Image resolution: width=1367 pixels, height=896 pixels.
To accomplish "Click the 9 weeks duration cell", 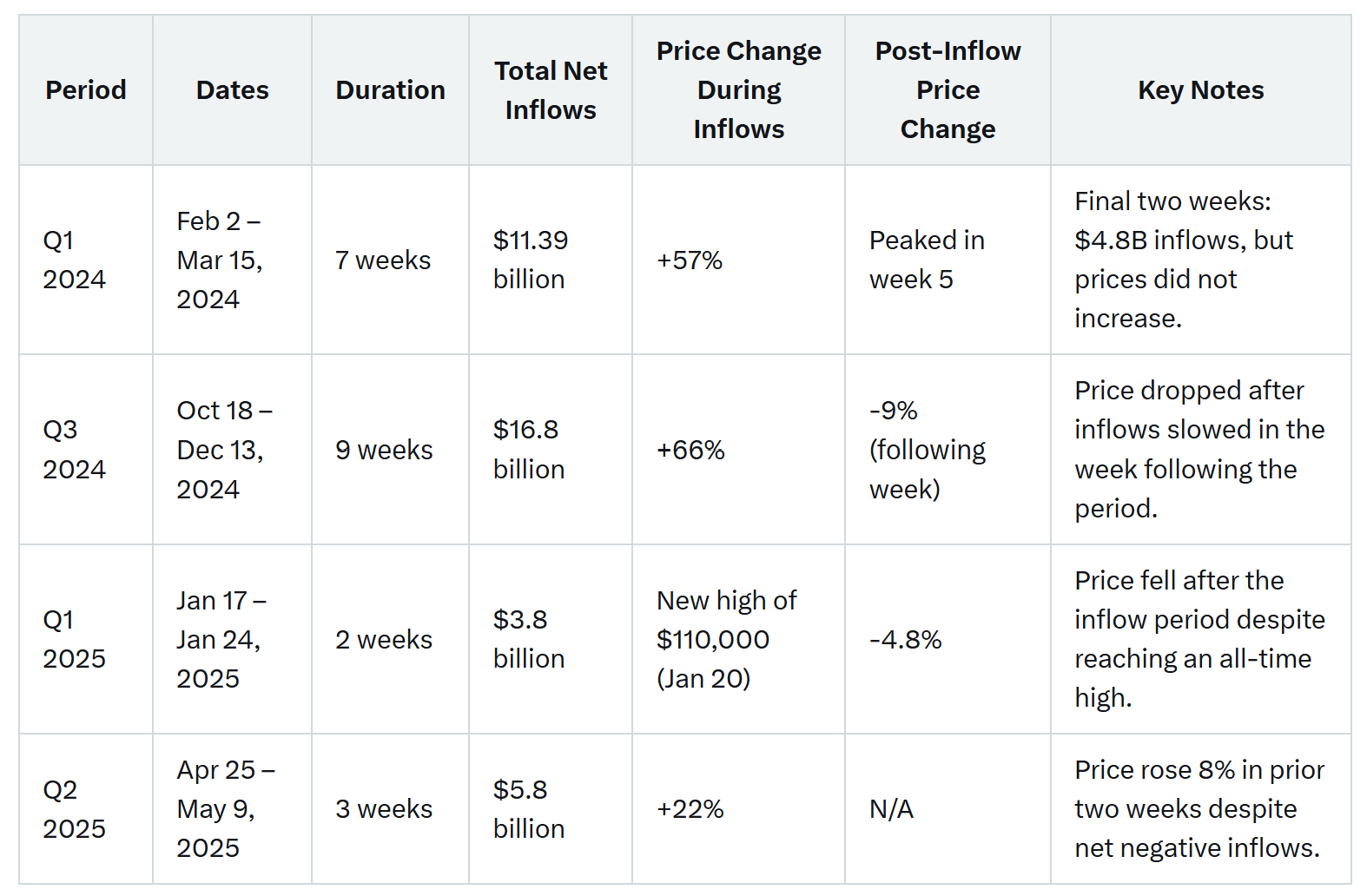I will (x=384, y=450).
